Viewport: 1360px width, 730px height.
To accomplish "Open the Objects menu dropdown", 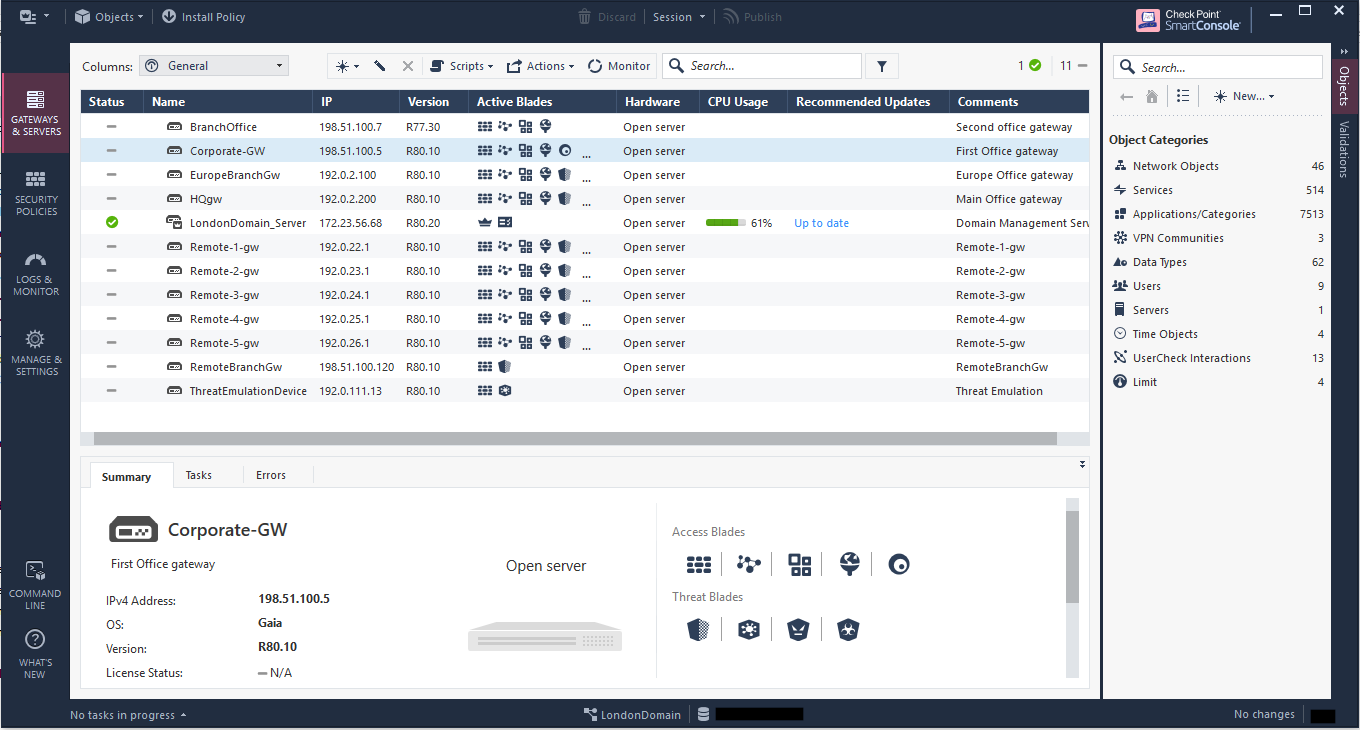I will click(x=109, y=17).
